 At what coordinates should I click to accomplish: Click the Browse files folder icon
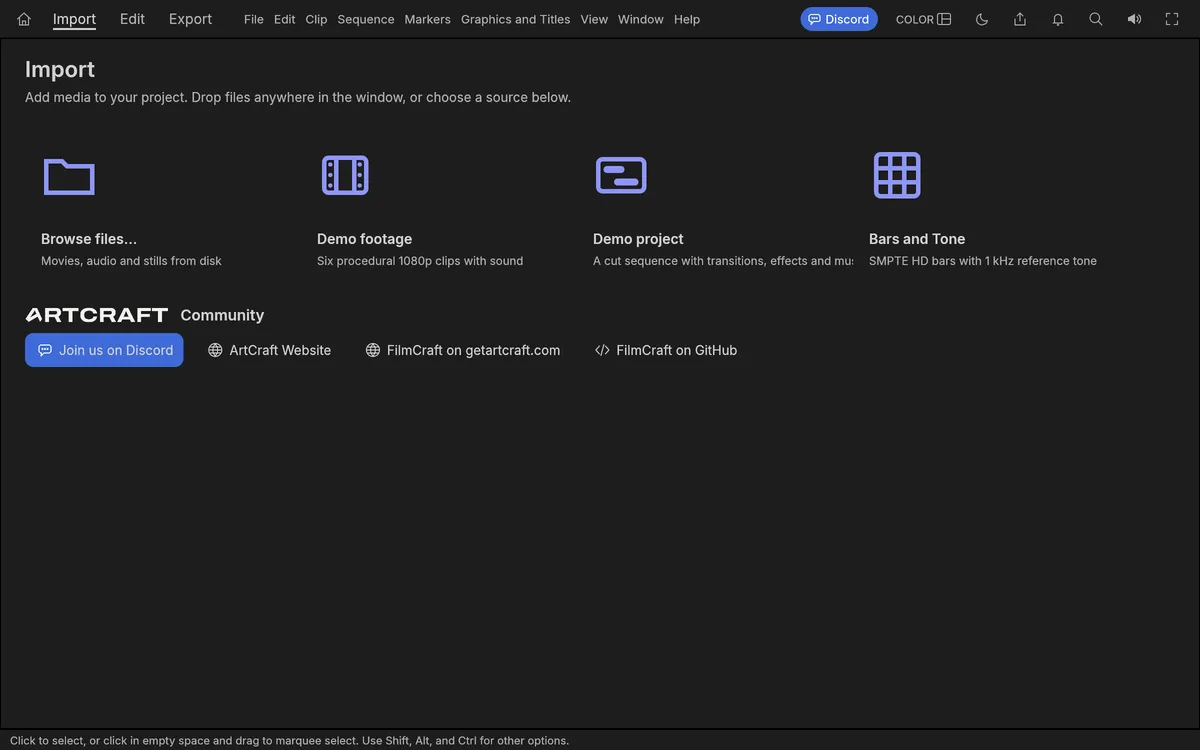(69, 176)
